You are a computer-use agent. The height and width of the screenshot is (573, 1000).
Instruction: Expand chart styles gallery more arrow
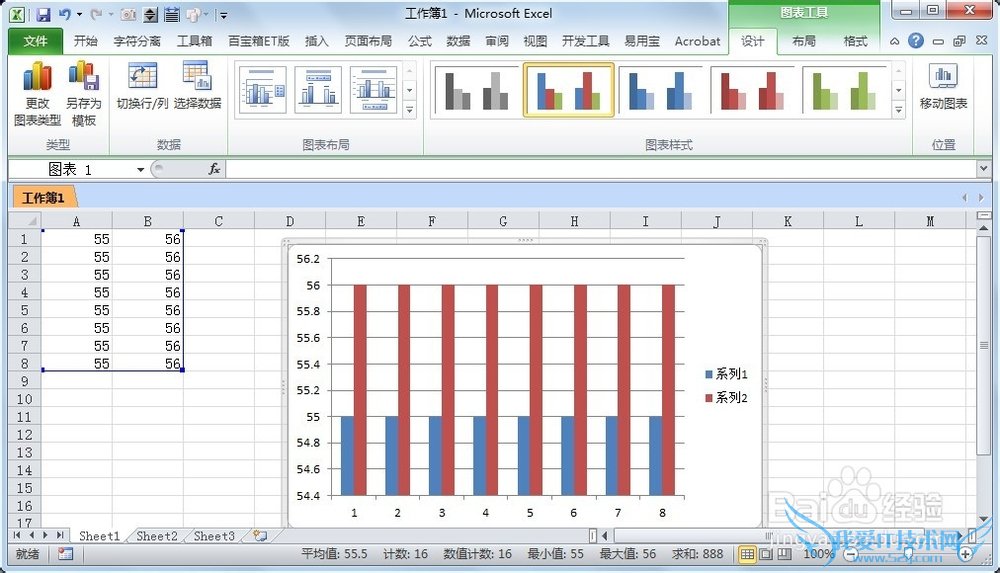(x=899, y=110)
